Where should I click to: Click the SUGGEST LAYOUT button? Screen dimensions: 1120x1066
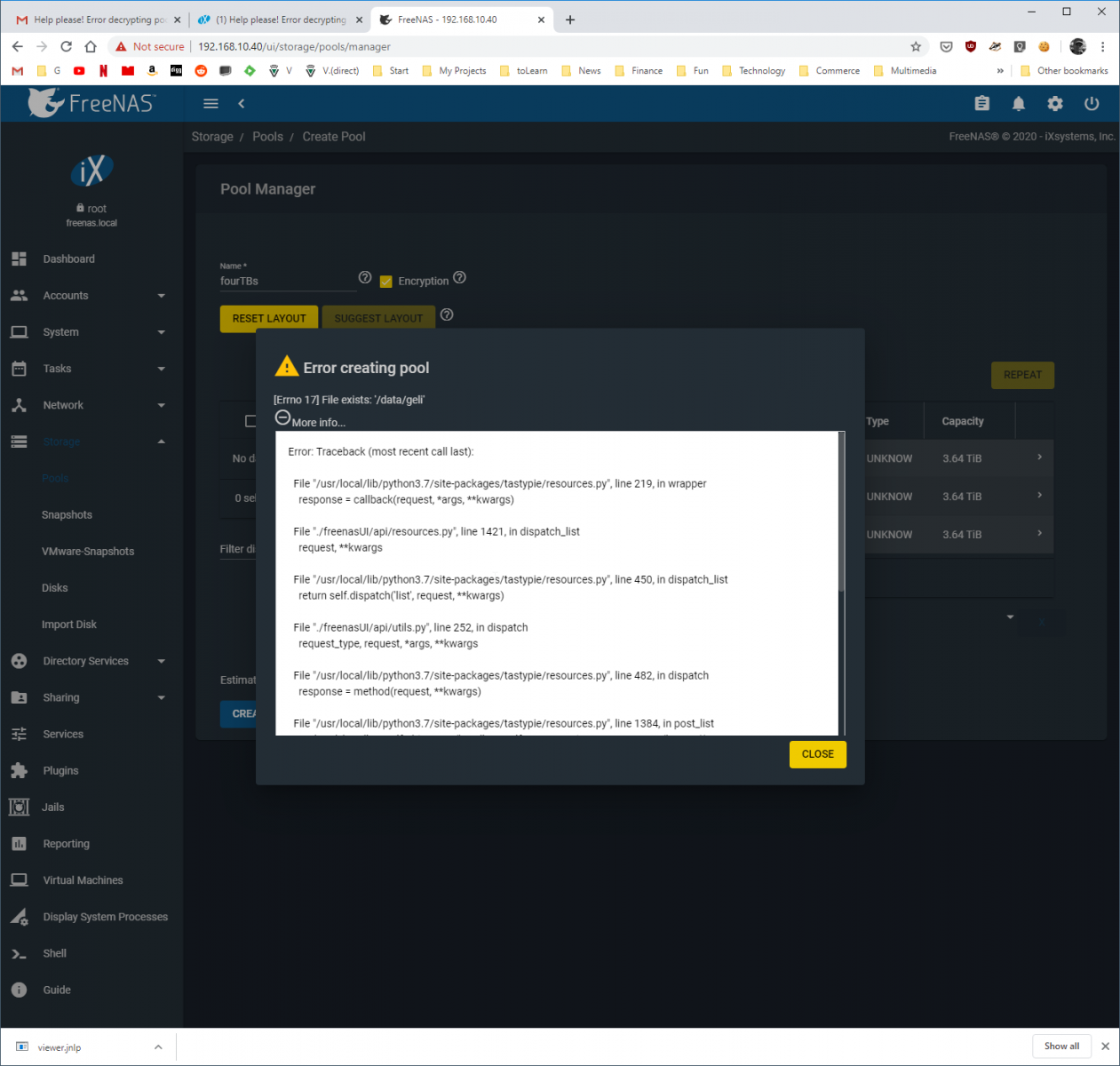378,318
